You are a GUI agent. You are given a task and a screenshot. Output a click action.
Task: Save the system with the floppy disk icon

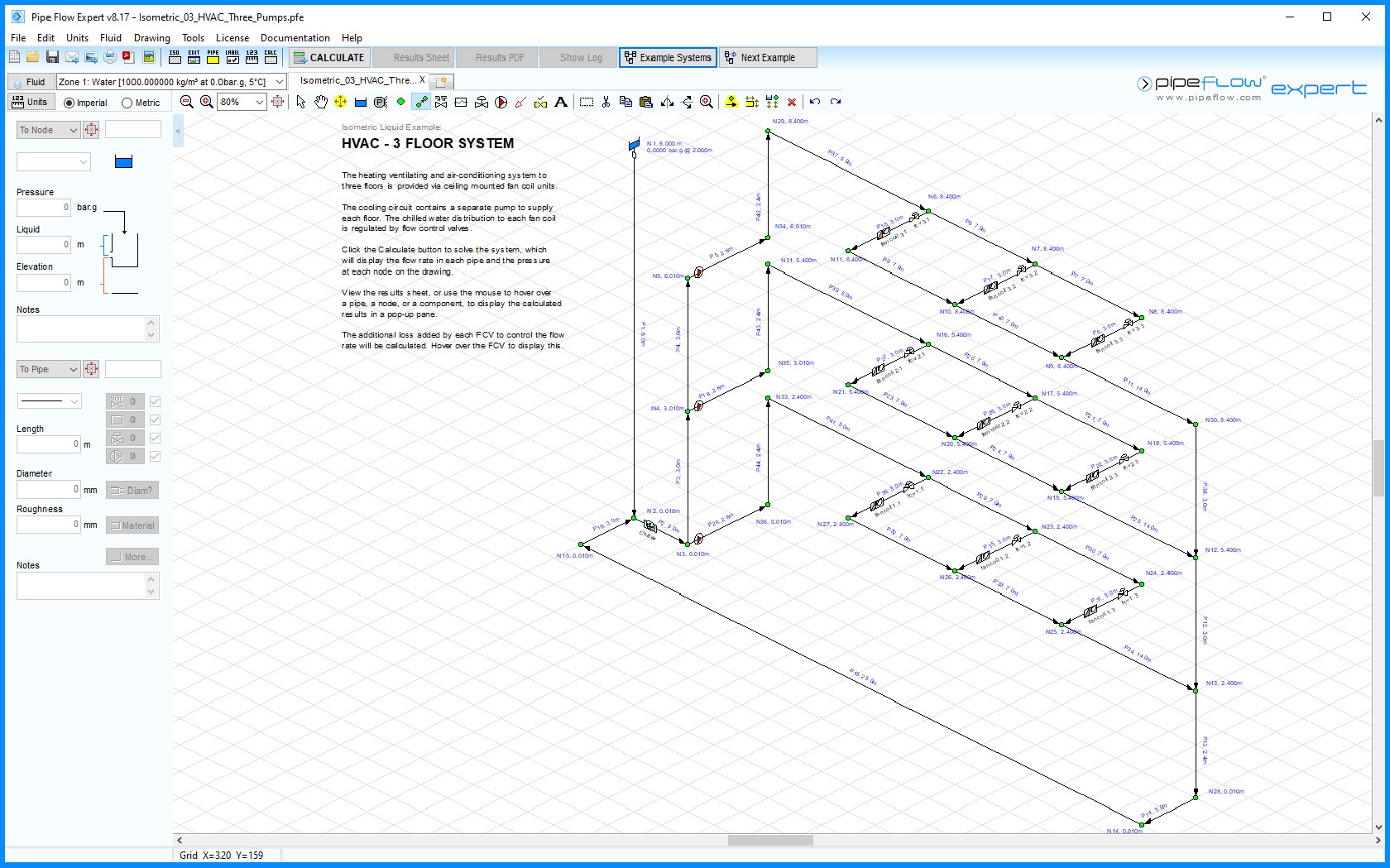(52, 57)
